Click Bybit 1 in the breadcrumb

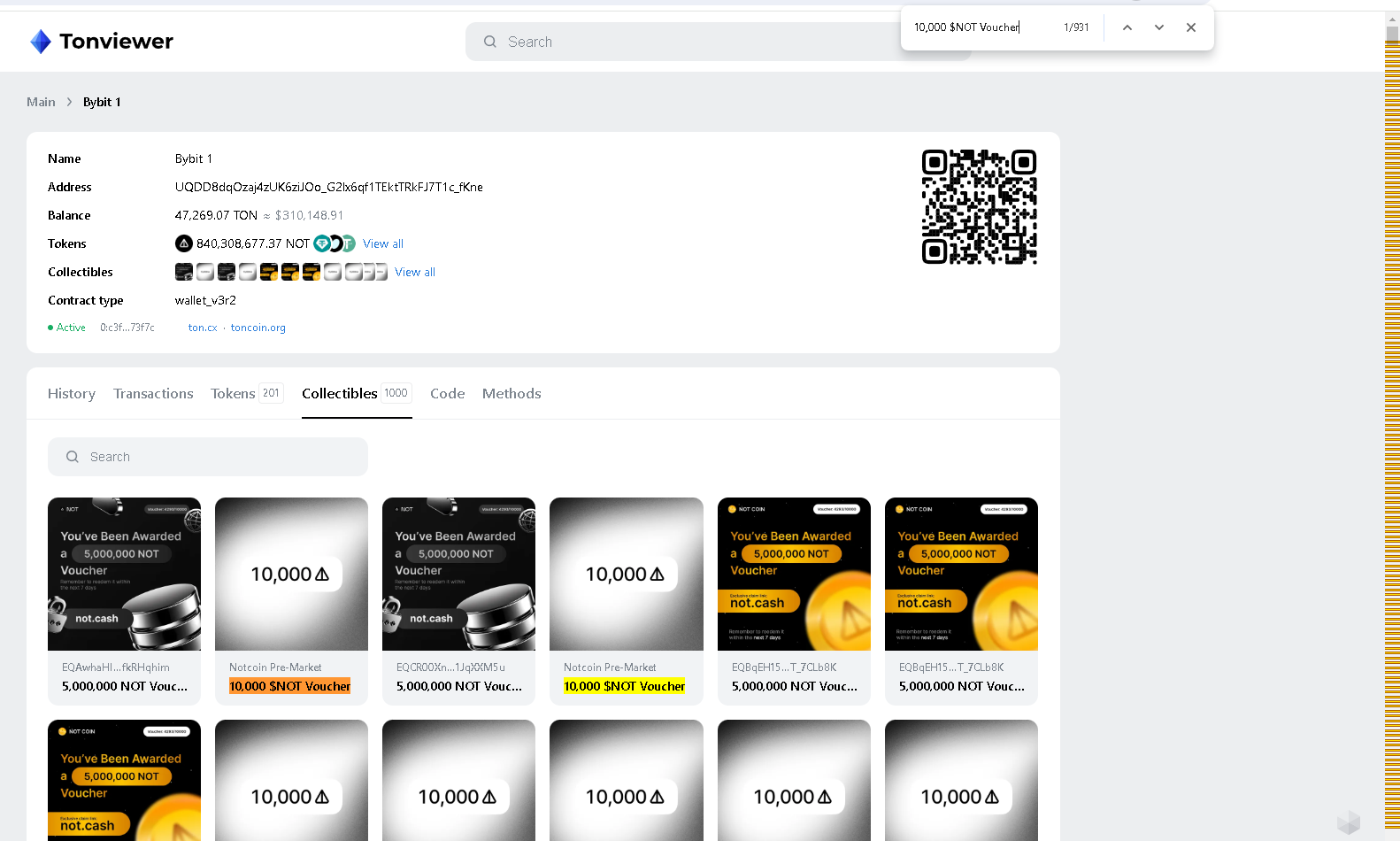click(x=102, y=102)
